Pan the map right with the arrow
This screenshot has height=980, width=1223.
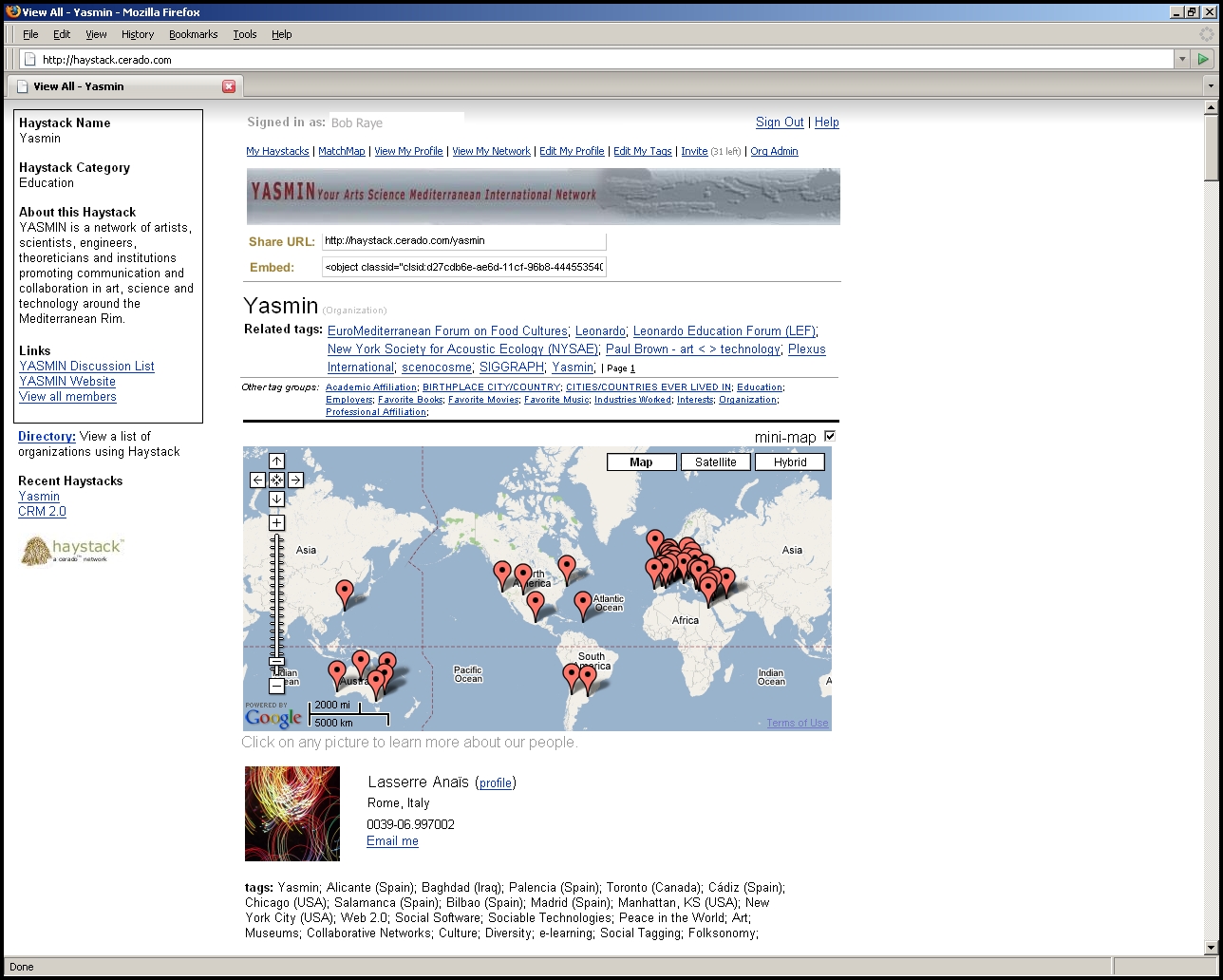point(295,481)
